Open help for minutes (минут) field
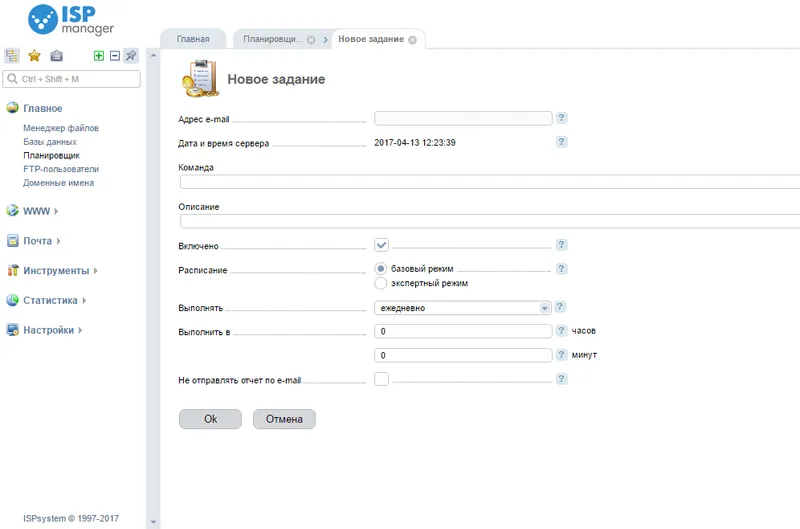Image resolution: width=800 pixels, height=529 pixels. [561, 355]
